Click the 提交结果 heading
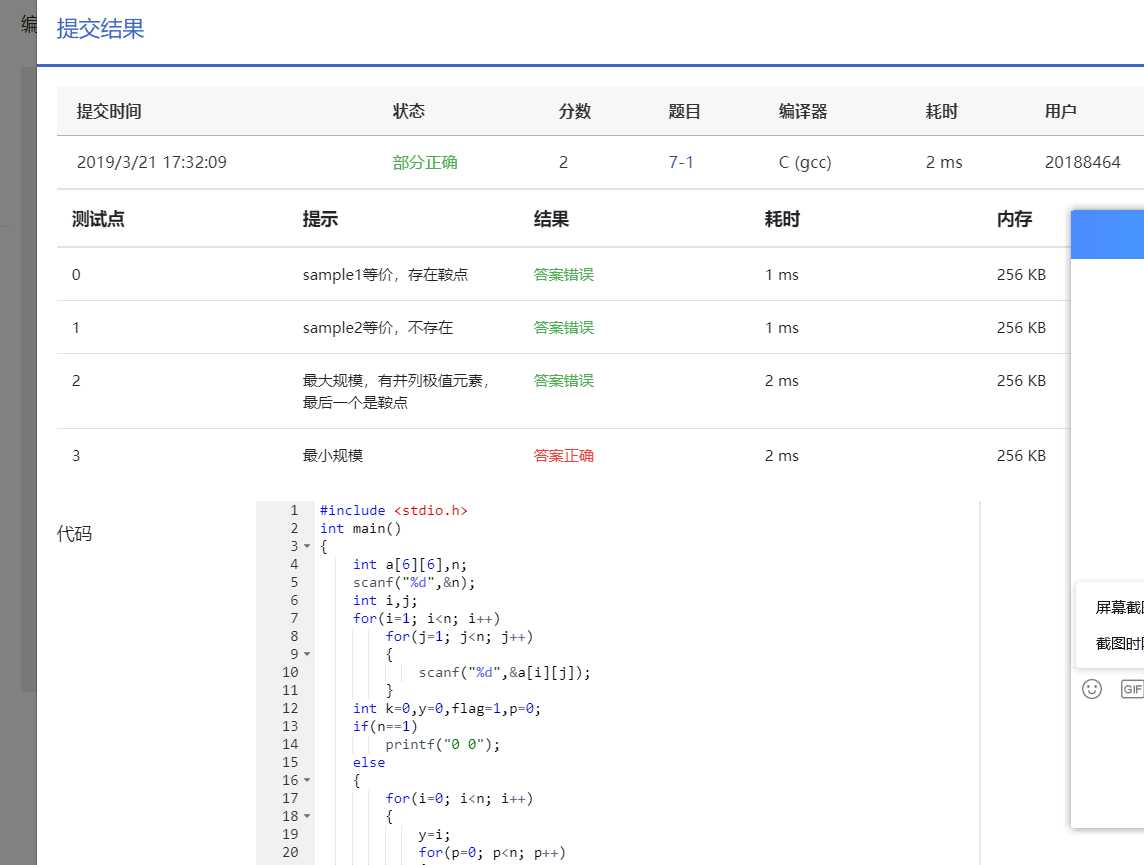Viewport: 1144px width, 865px height. (x=100, y=28)
